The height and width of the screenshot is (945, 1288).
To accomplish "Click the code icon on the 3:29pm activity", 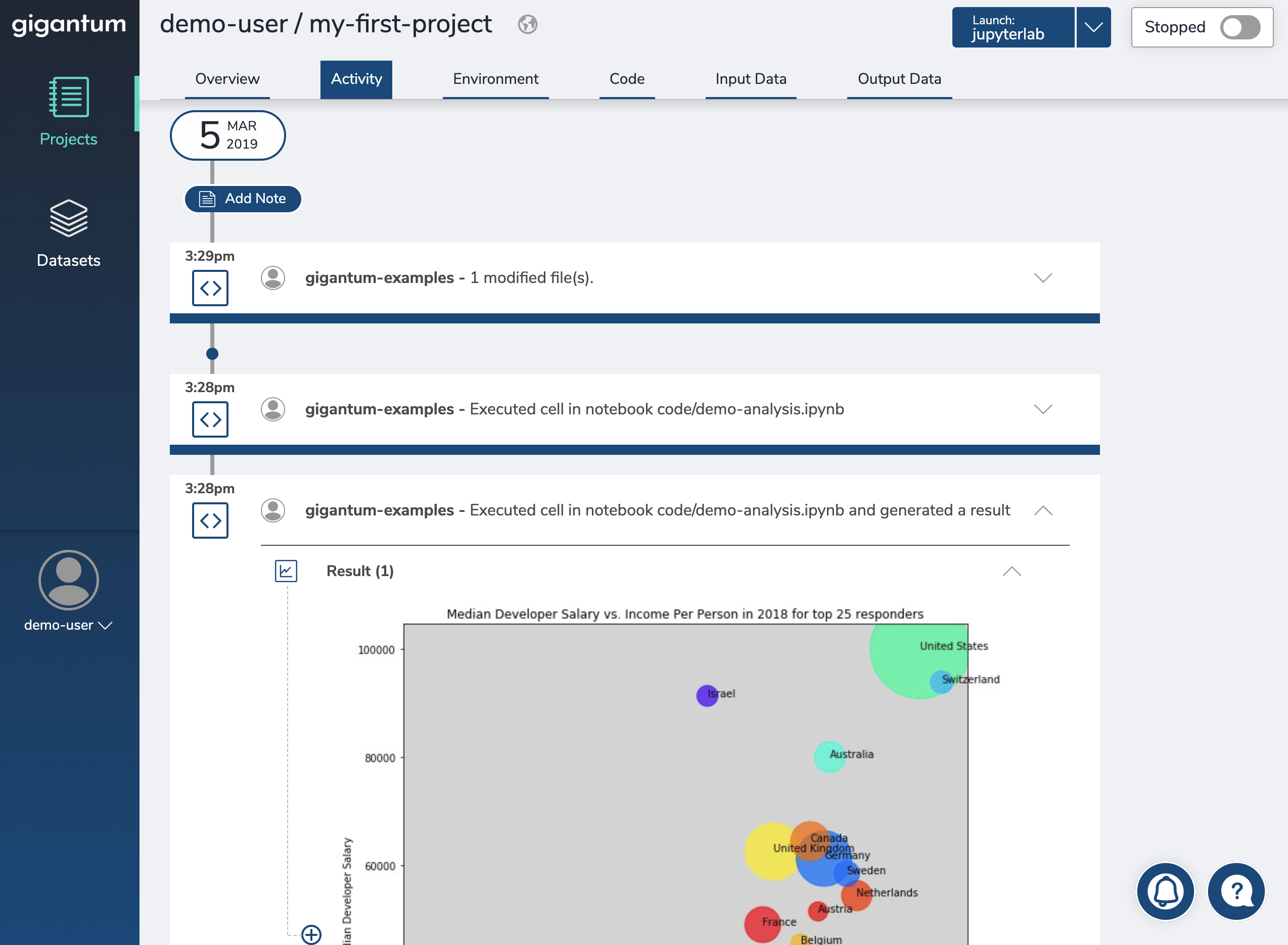I will coord(210,288).
